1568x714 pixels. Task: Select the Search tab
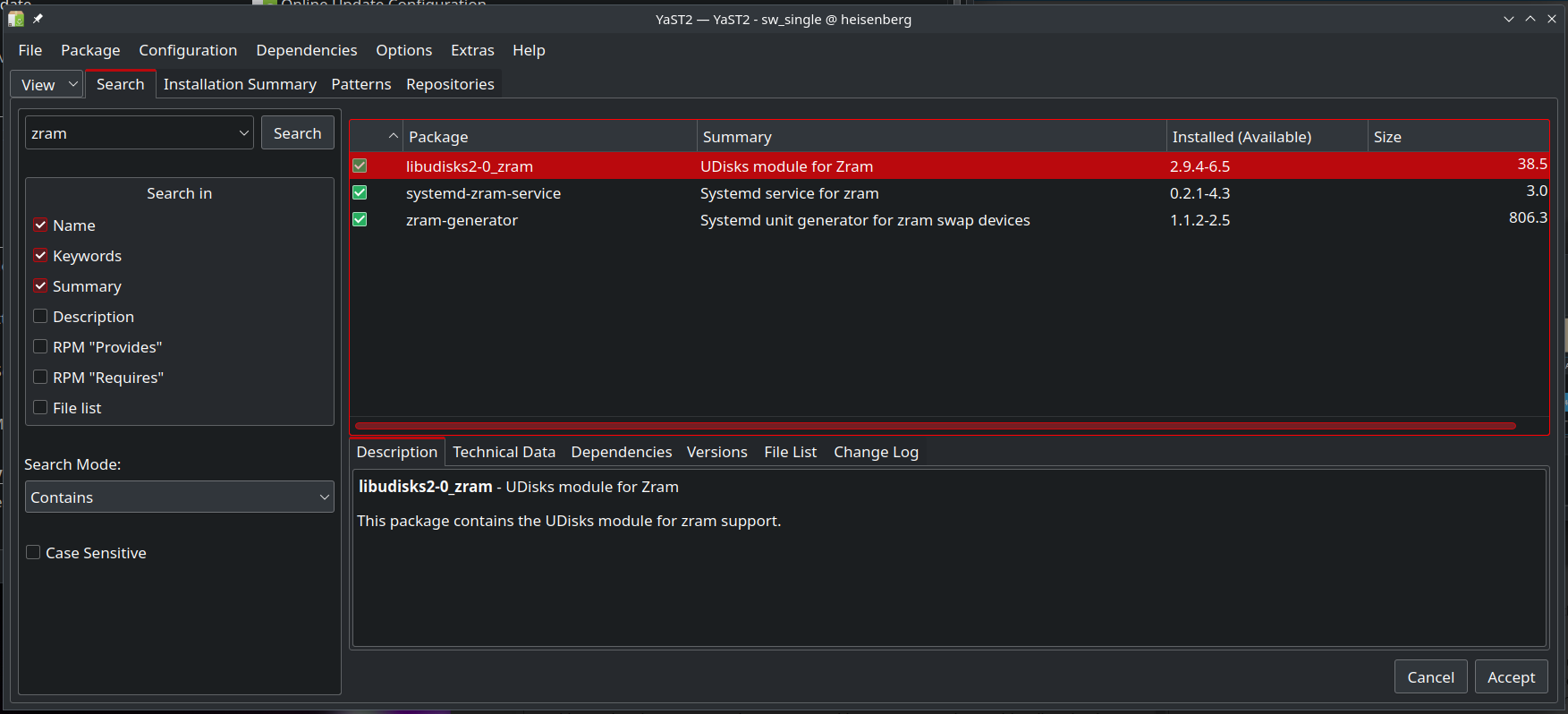(x=121, y=84)
